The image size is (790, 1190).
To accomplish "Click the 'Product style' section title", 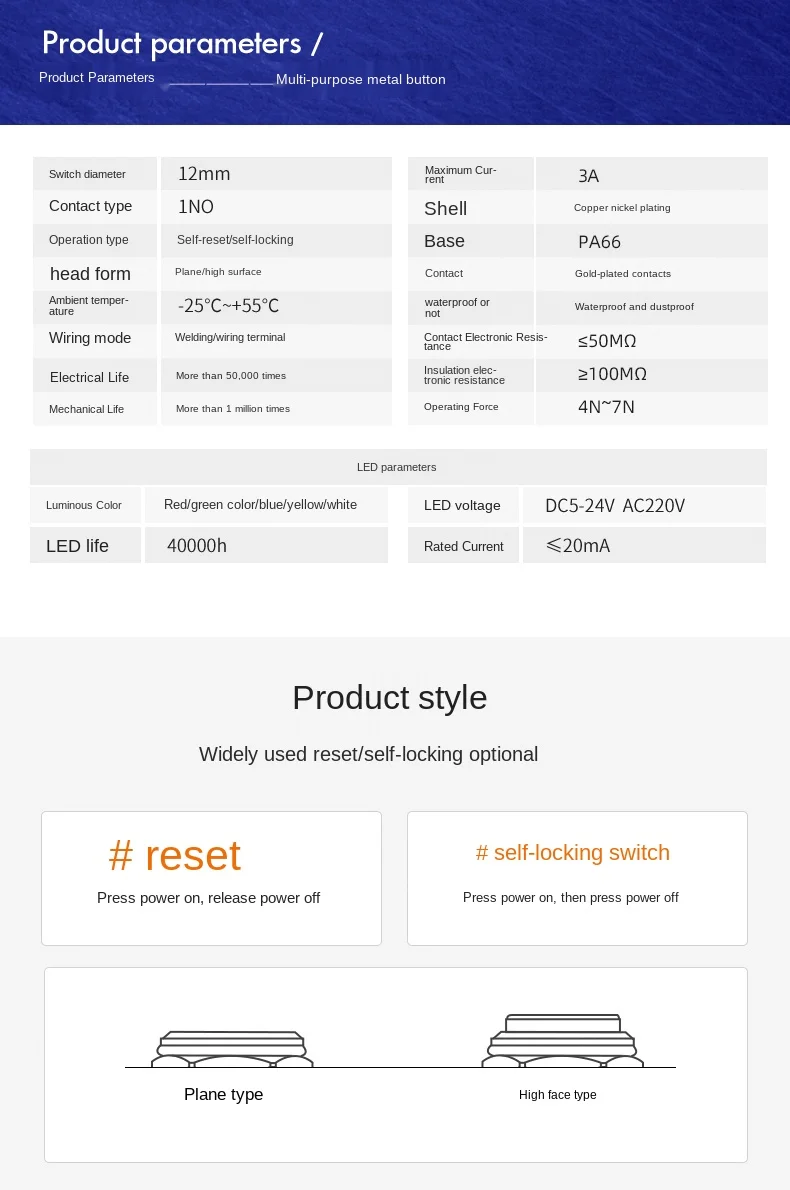I will (x=389, y=697).
